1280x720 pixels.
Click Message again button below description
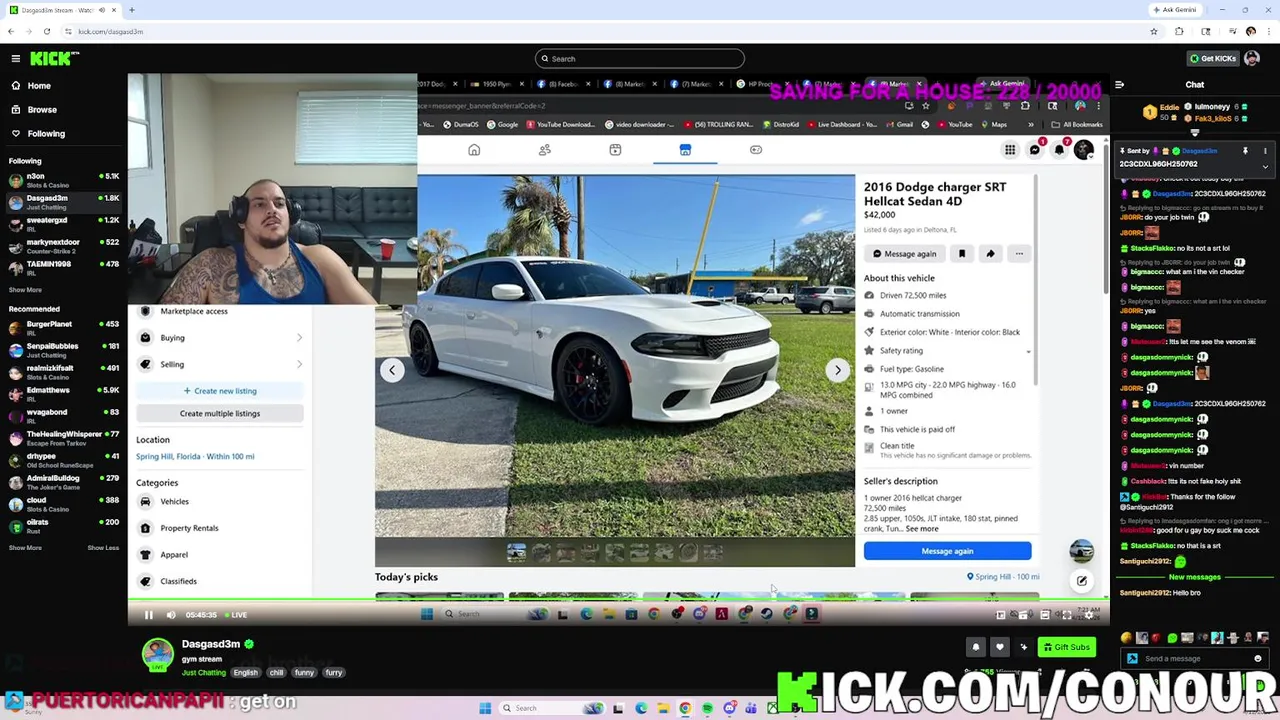[x=947, y=551]
